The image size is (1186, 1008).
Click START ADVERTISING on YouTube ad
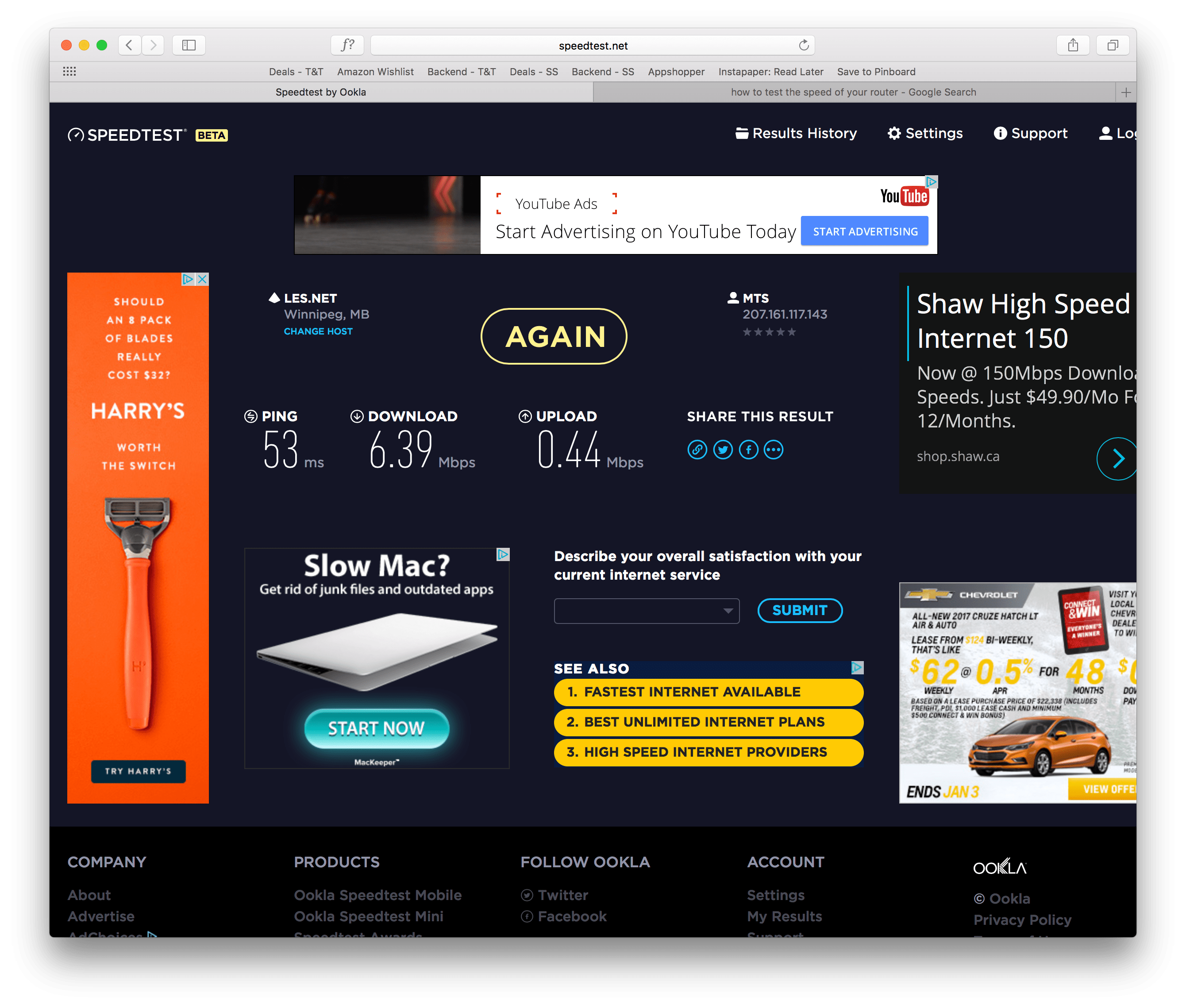865,231
